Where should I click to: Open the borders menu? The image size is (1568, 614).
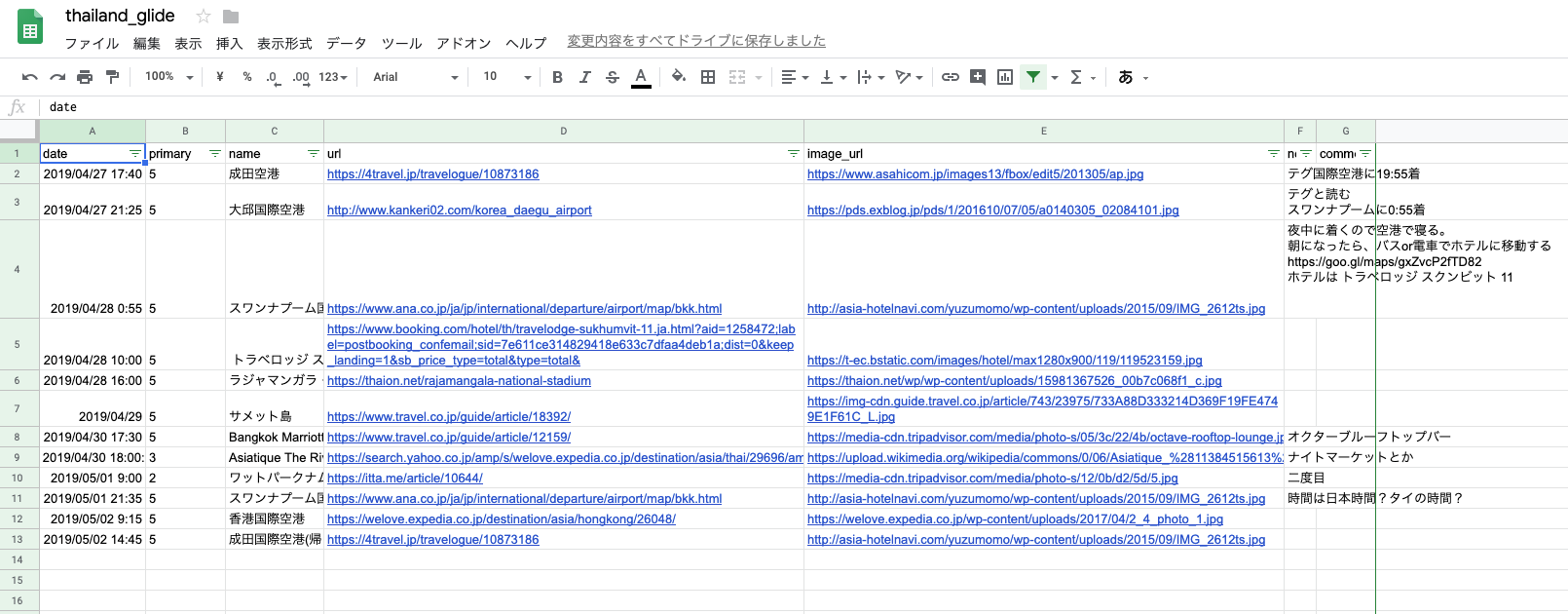coord(708,77)
